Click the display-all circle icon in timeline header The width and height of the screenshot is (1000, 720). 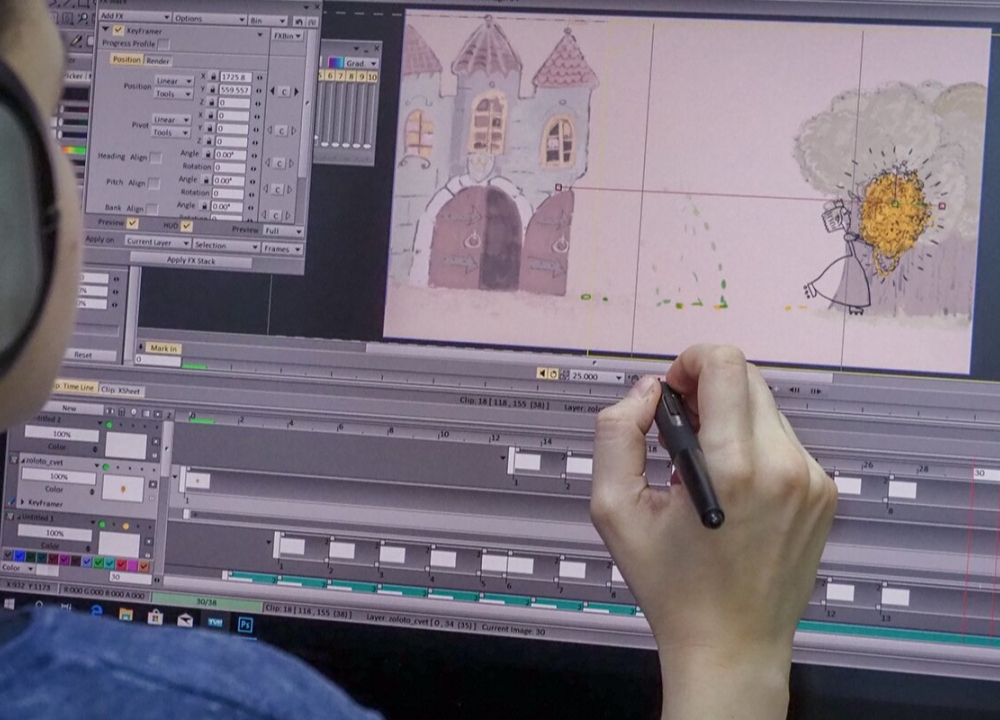pos(134,413)
